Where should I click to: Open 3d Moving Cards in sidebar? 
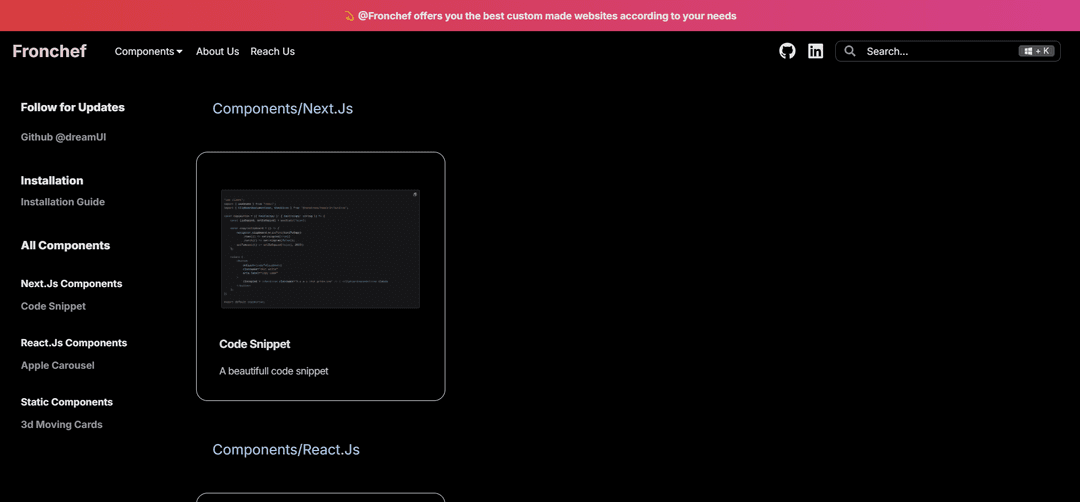click(x=61, y=425)
